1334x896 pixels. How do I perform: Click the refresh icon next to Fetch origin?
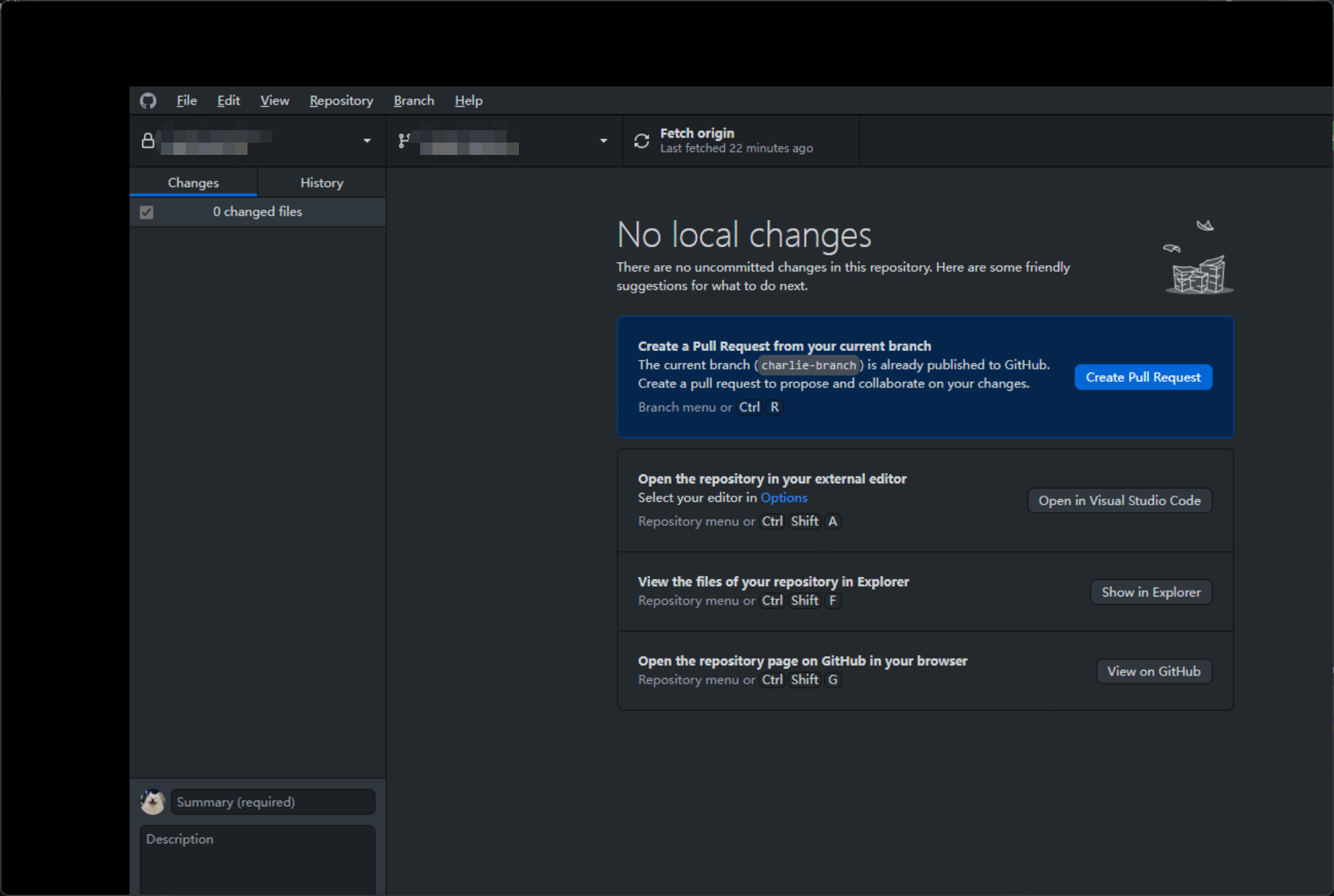coord(642,141)
